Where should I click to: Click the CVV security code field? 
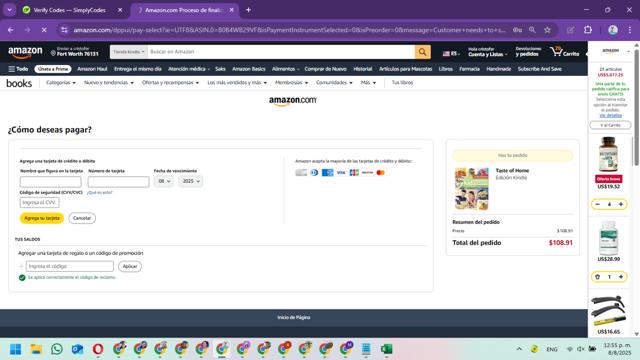coord(39,202)
